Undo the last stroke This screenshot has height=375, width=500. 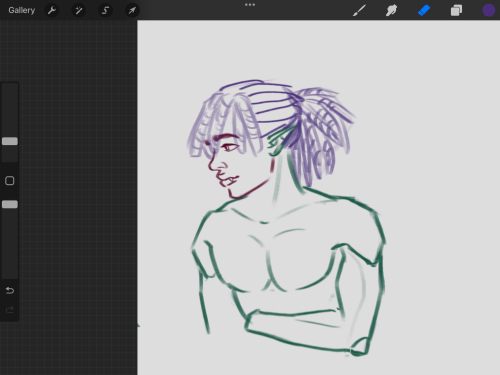point(10,291)
